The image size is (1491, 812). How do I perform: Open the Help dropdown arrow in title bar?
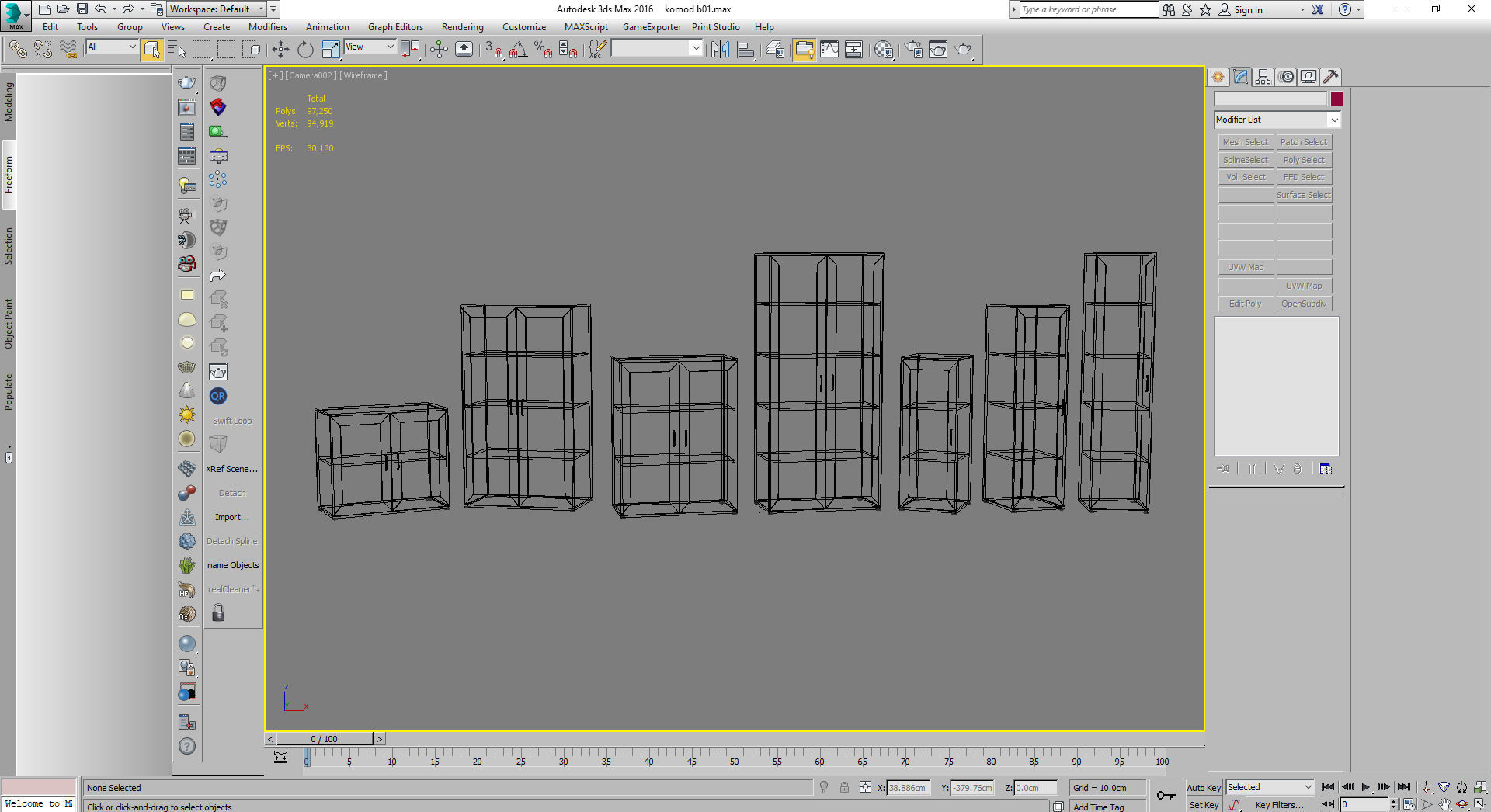tap(1359, 9)
